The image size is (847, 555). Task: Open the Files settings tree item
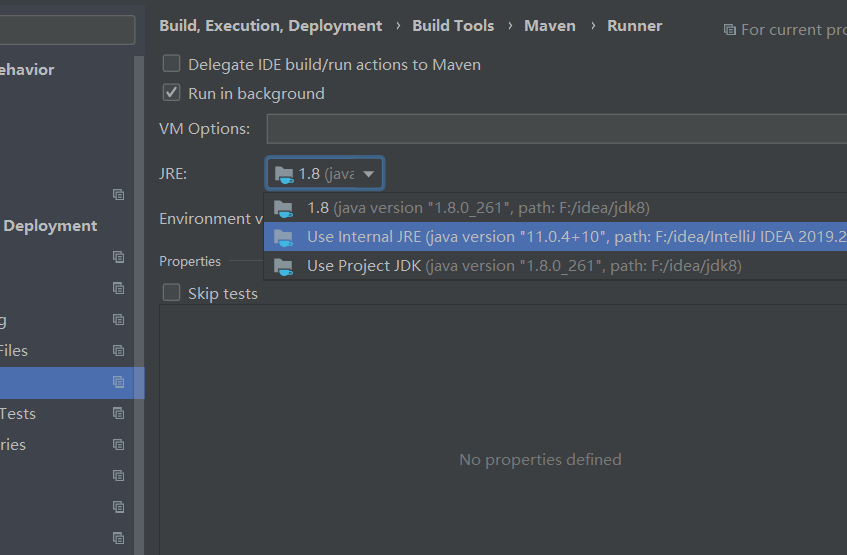click(14, 351)
